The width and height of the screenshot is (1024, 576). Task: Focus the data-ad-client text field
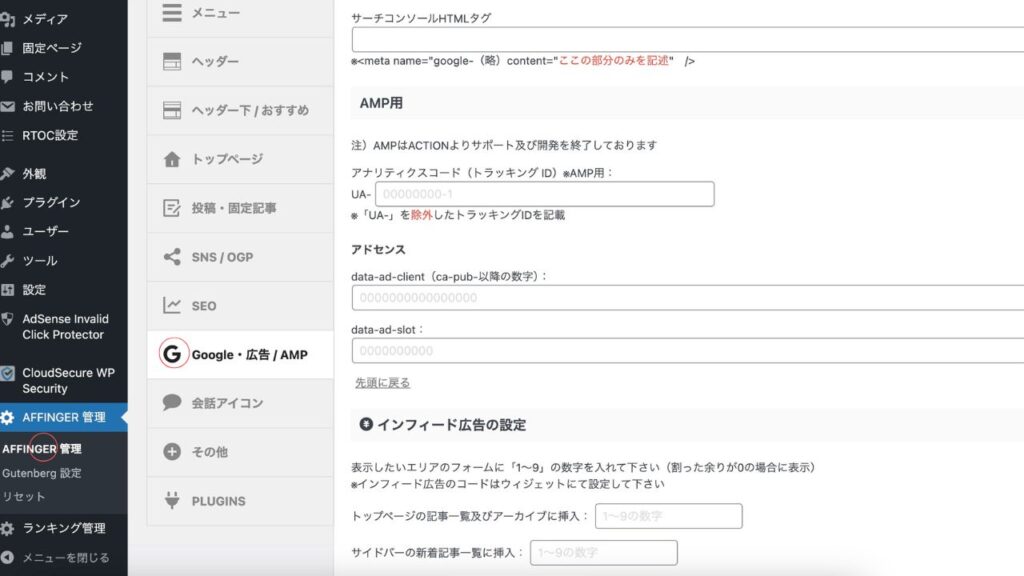[x=688, y=298]
